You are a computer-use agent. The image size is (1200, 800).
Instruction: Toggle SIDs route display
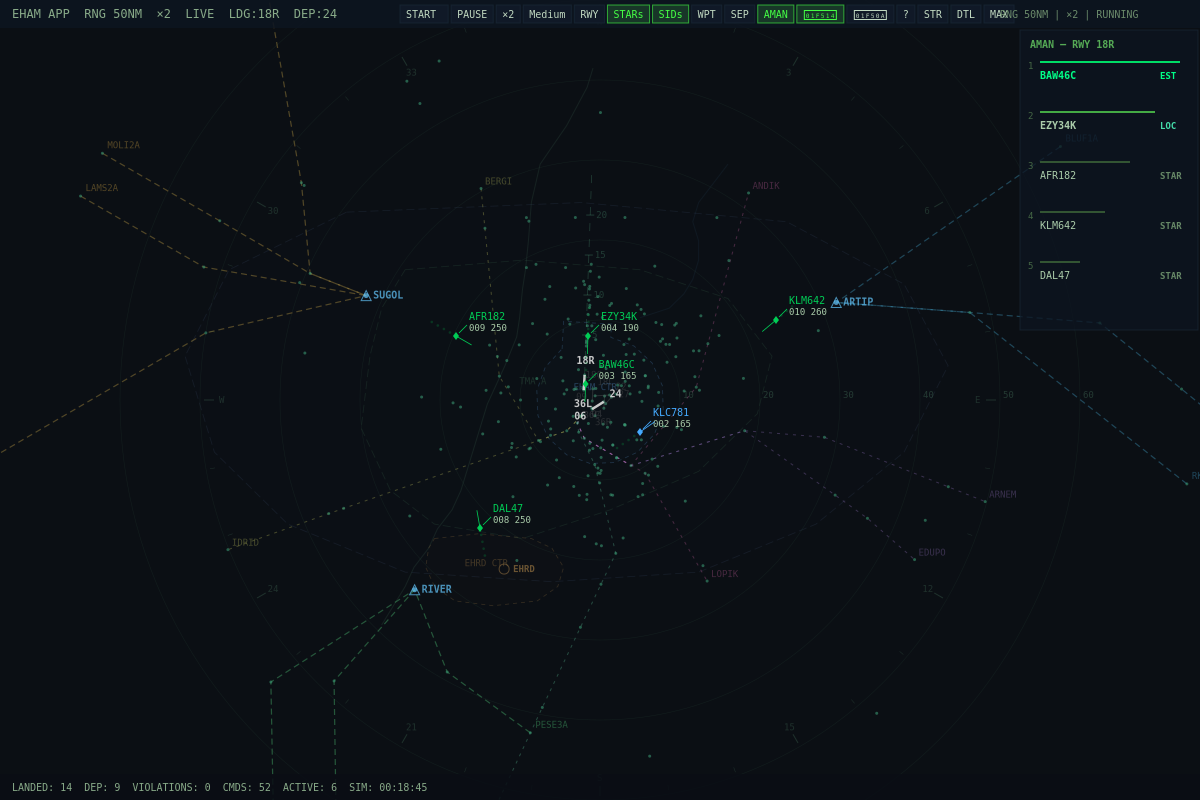pyautogui.click(x=670, y=14)
